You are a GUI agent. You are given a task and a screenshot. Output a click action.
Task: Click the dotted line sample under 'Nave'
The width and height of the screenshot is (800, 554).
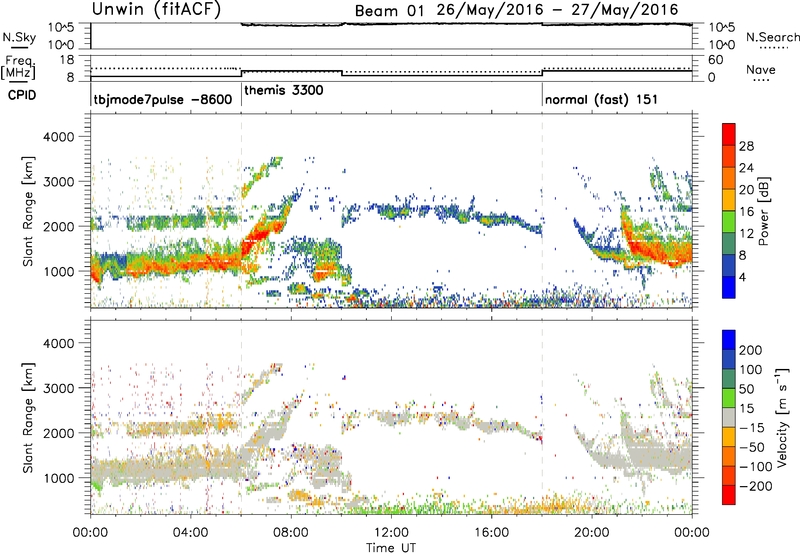761,81
